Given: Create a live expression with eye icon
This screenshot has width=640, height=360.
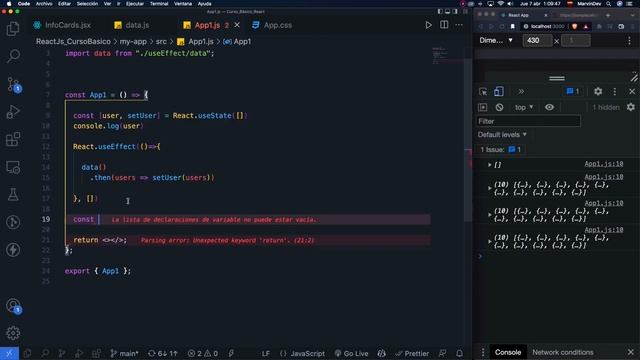Looking at the screenshot, I should click(549, 107).
